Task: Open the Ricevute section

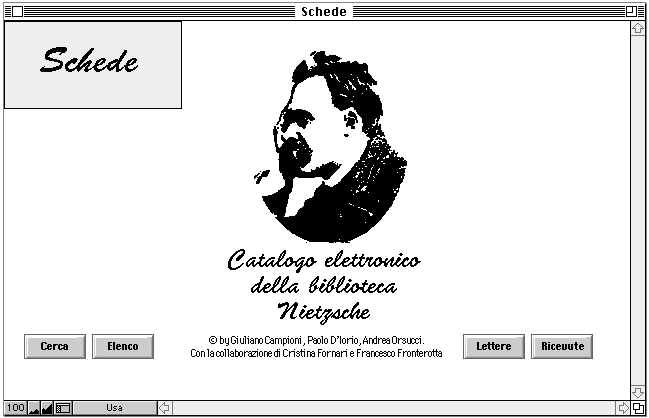Action: [x=562, y=346]
